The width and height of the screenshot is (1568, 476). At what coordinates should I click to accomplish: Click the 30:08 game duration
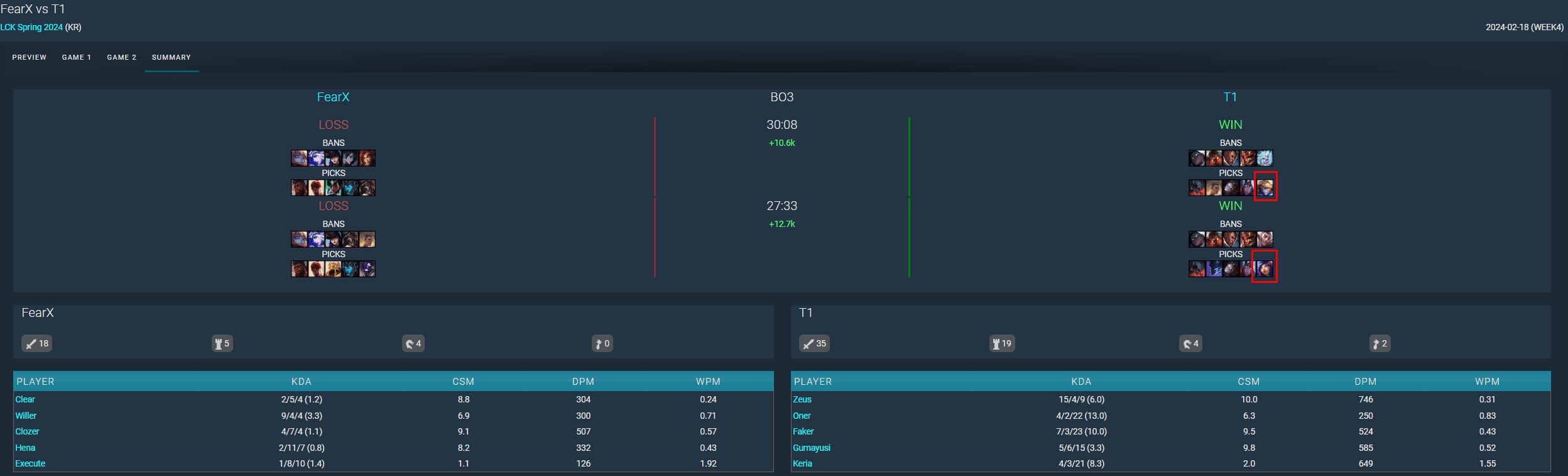[782, 125]
